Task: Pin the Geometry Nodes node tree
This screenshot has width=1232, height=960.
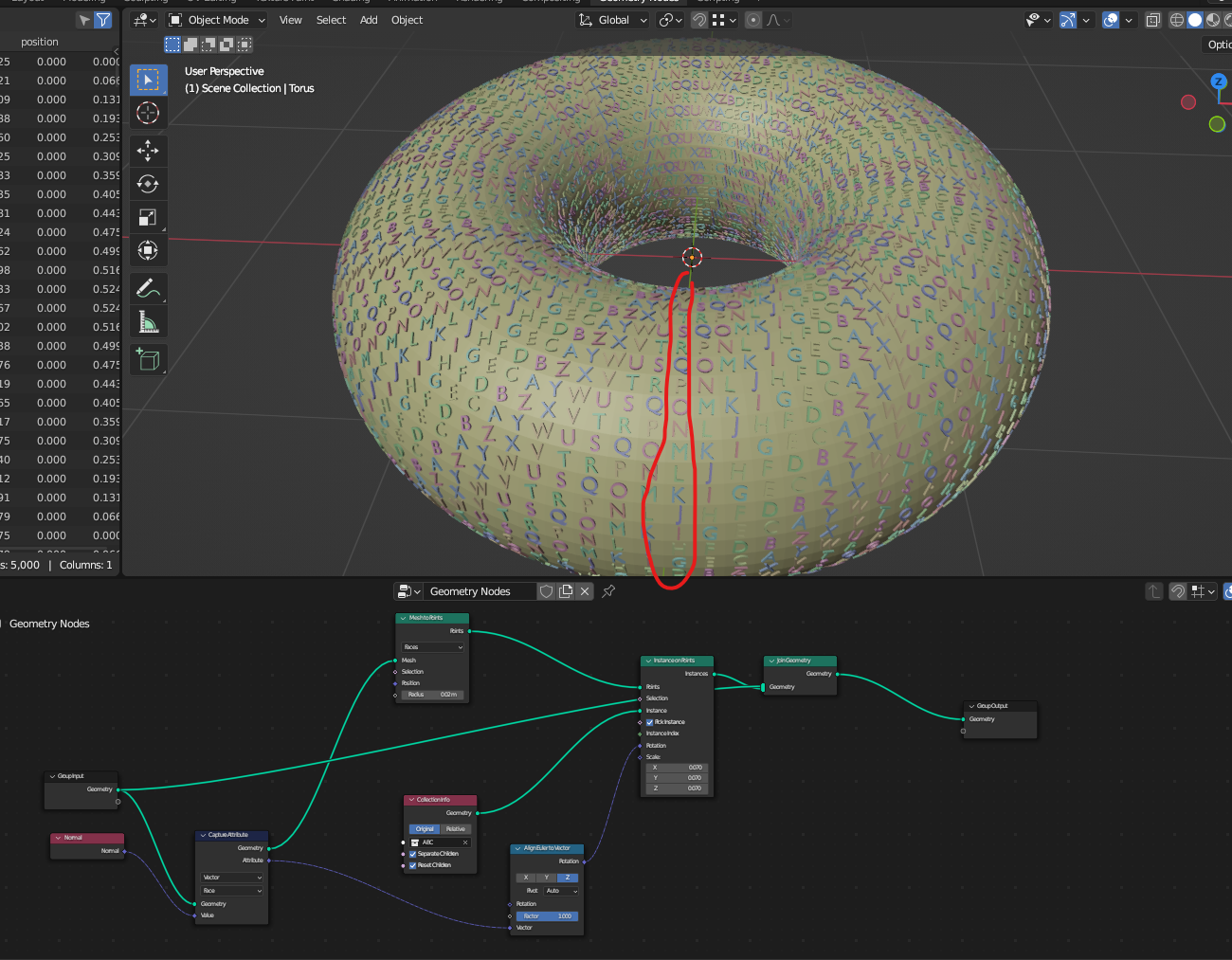Action: pos(608,591)
